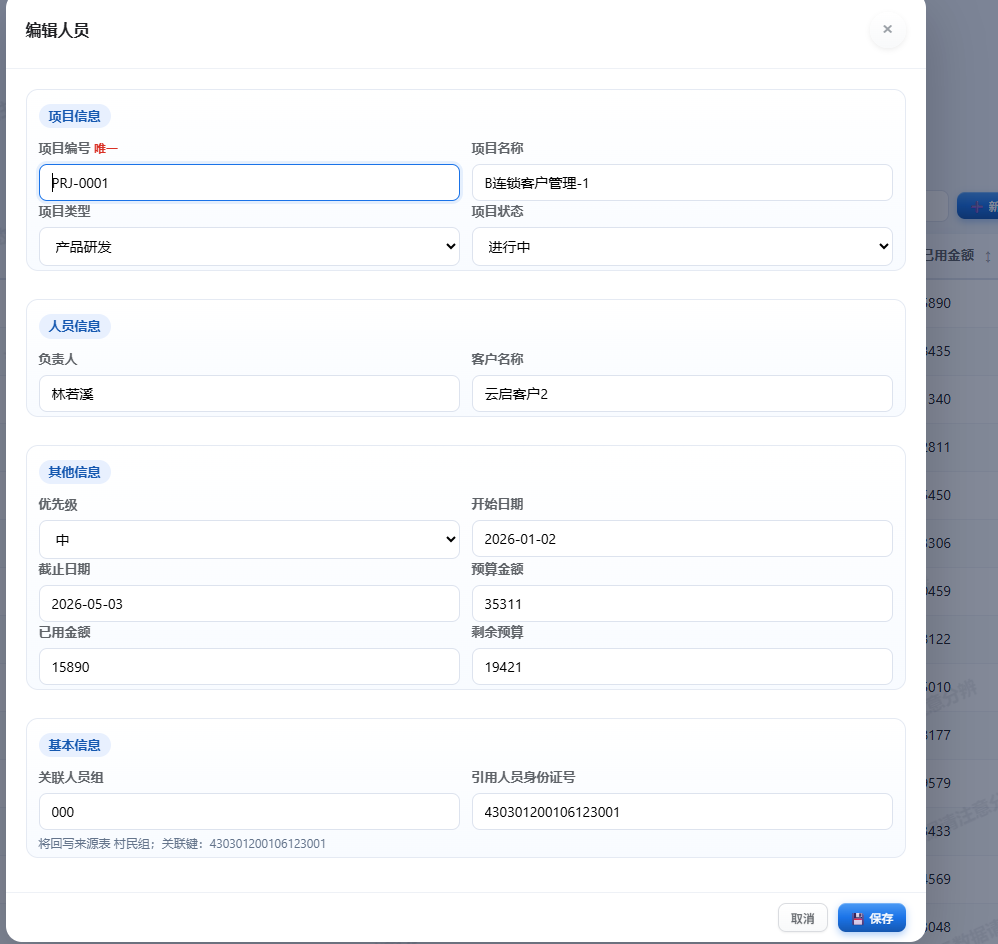Click the 客户名称 field with 云启客户2

682,393
